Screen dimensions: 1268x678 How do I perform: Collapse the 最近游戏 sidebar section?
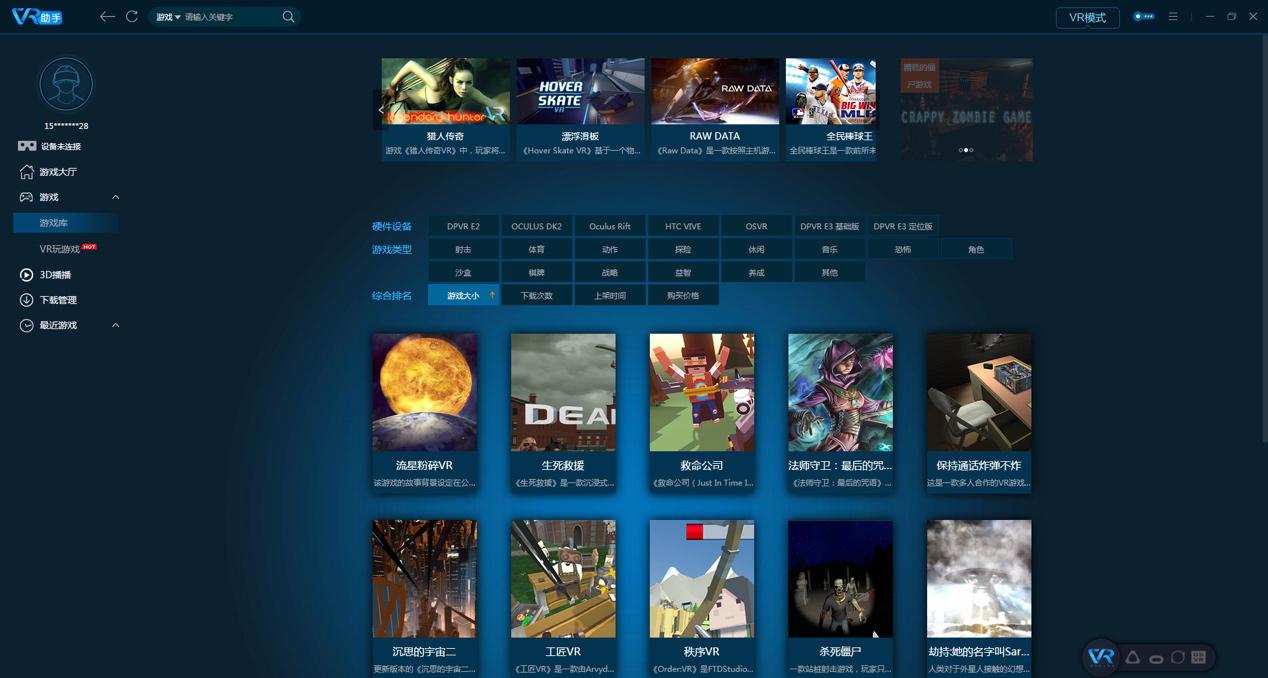point(115,326)
